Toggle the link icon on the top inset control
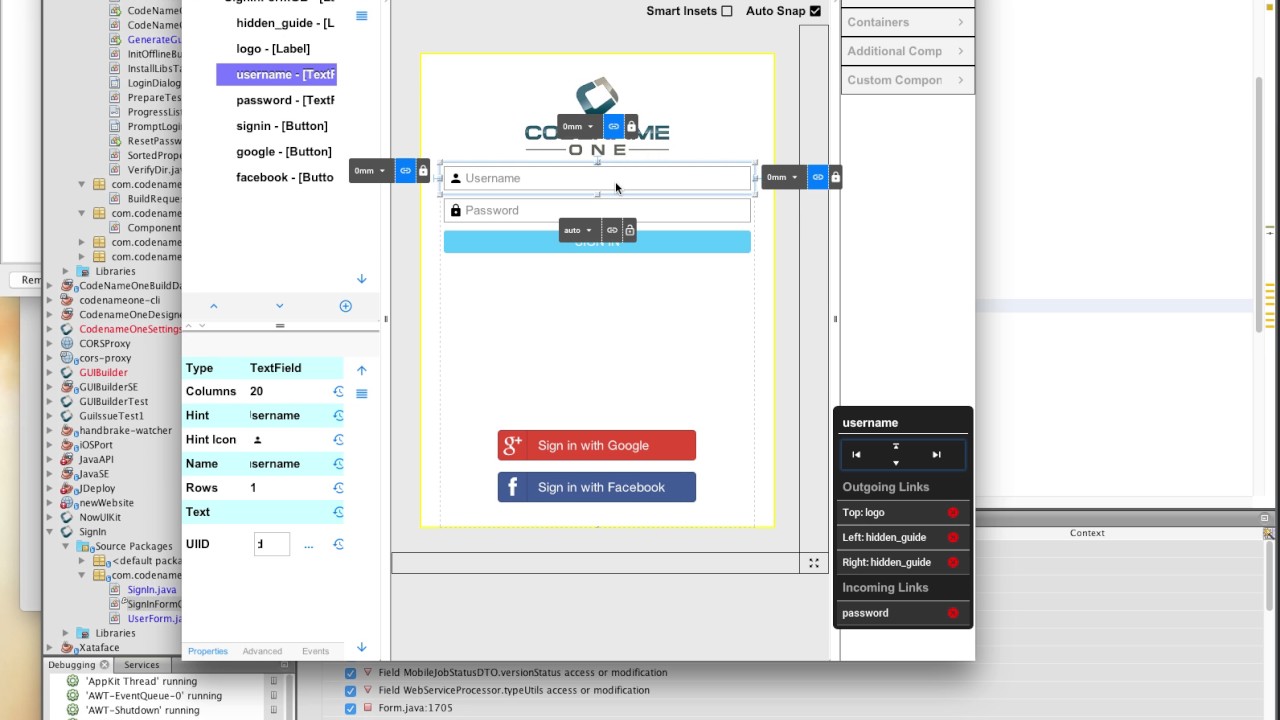Image resolution: width=1280 pixels, height=720 pixels. [613, 127]
